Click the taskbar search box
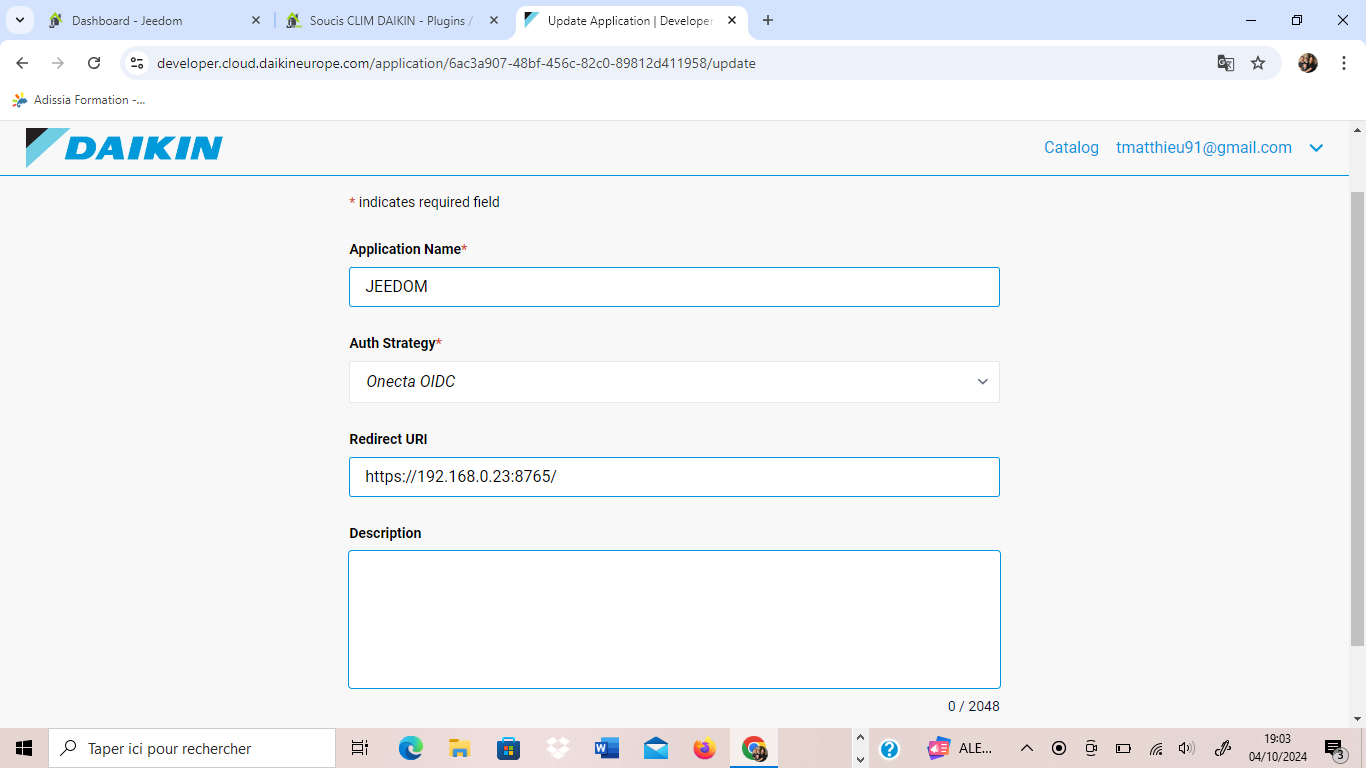 point(192,748)
